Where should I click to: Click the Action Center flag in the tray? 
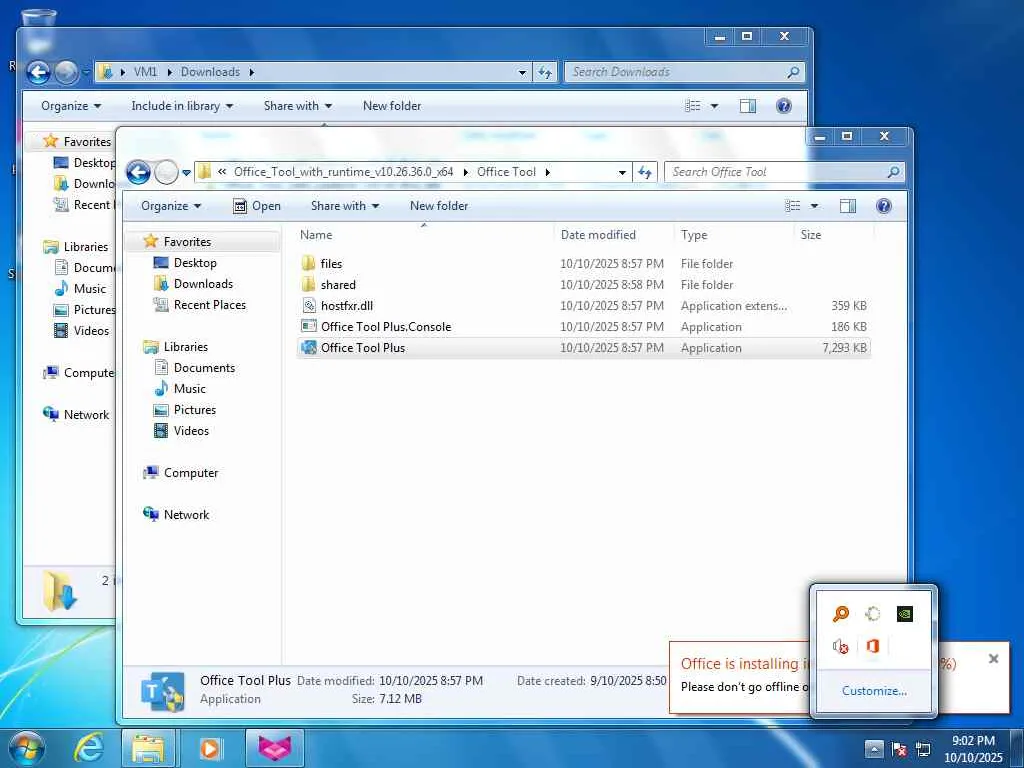pyautogui.click(x=899, y=749)
